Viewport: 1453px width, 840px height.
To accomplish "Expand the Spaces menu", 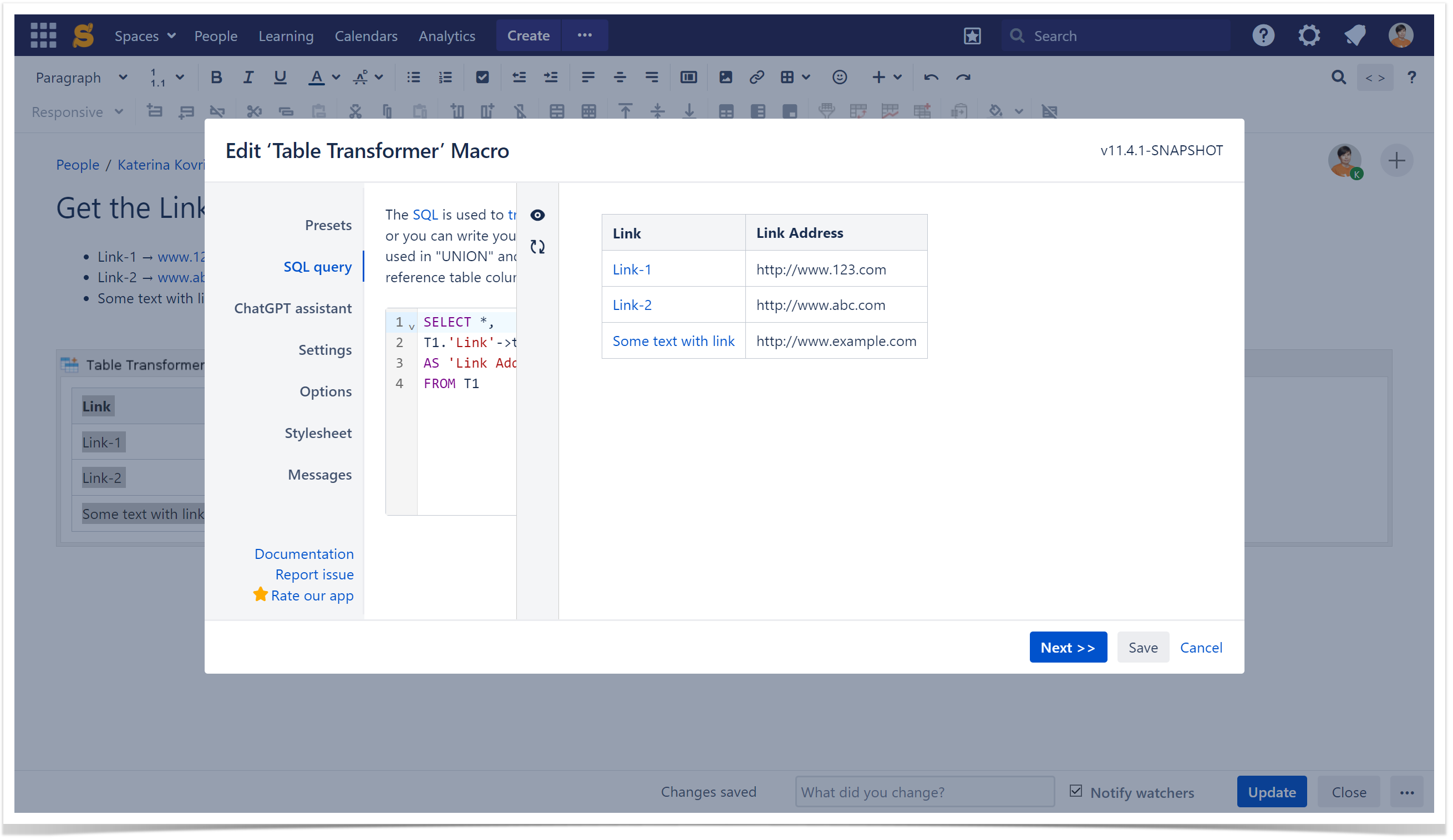I will point(145,35).
